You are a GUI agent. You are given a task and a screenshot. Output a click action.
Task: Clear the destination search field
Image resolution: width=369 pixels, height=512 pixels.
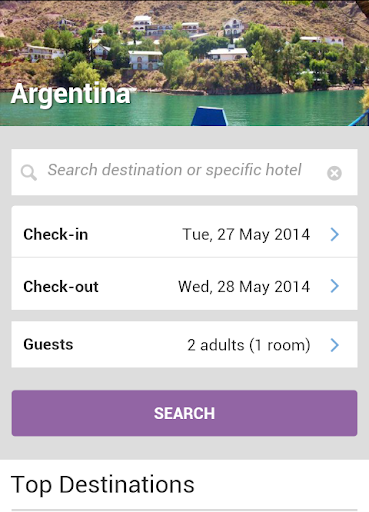[334, 173]
